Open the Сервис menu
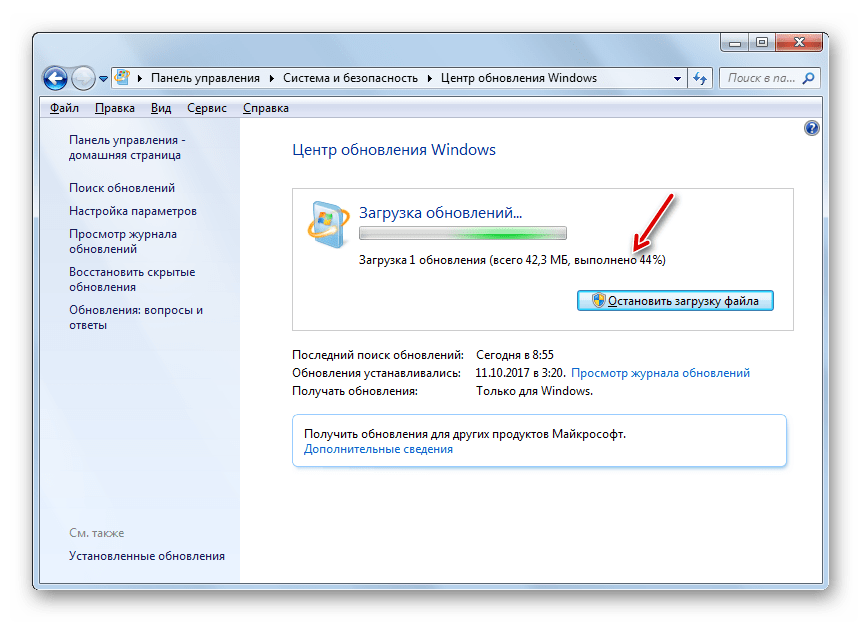862x623 pixels. pyautogui.click(x=207, y=108)
